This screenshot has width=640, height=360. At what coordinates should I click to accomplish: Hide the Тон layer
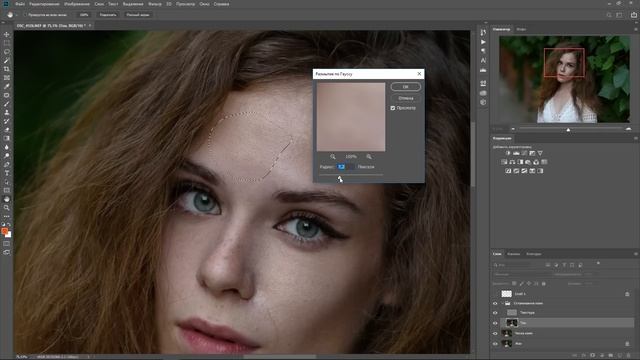[x=495, y=323]
